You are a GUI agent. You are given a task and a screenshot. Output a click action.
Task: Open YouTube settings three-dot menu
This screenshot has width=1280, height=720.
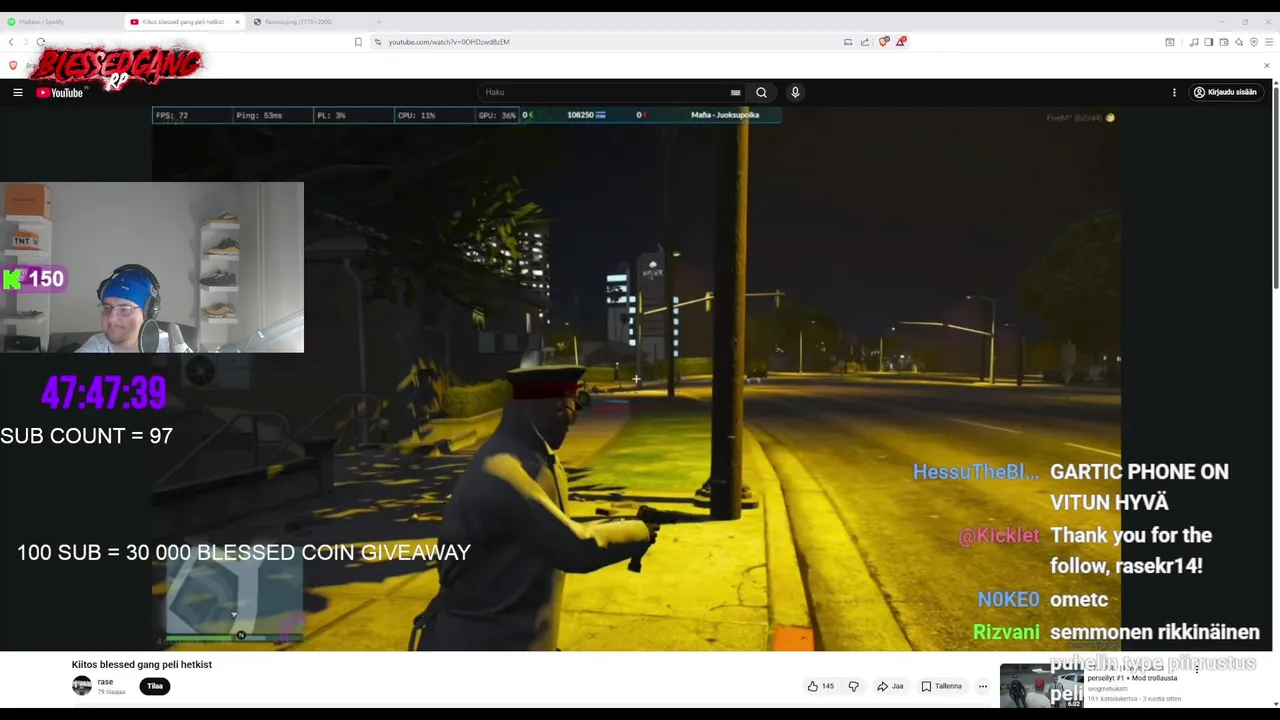[1174, 92]
